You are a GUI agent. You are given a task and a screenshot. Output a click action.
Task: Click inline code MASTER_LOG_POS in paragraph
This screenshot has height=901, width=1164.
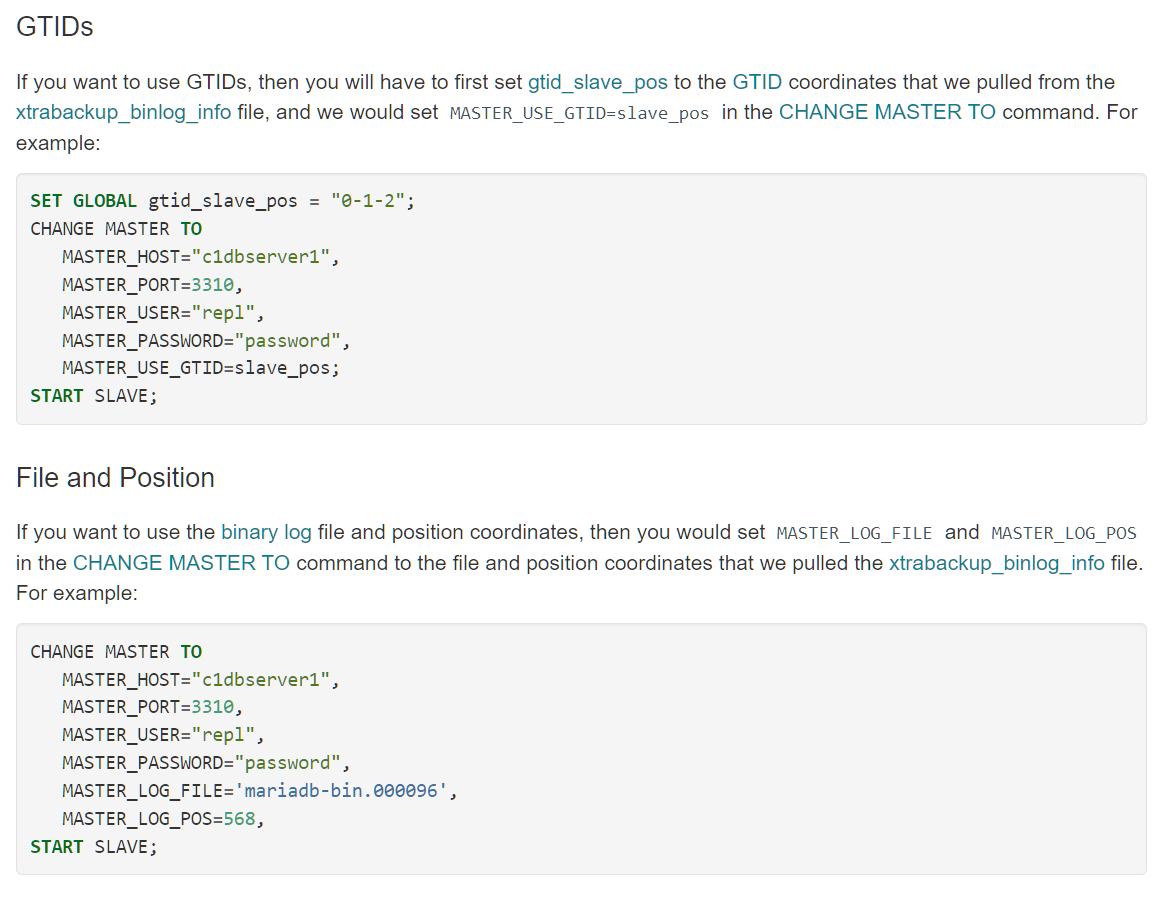pyautogui.click(x=1064, y=534)
